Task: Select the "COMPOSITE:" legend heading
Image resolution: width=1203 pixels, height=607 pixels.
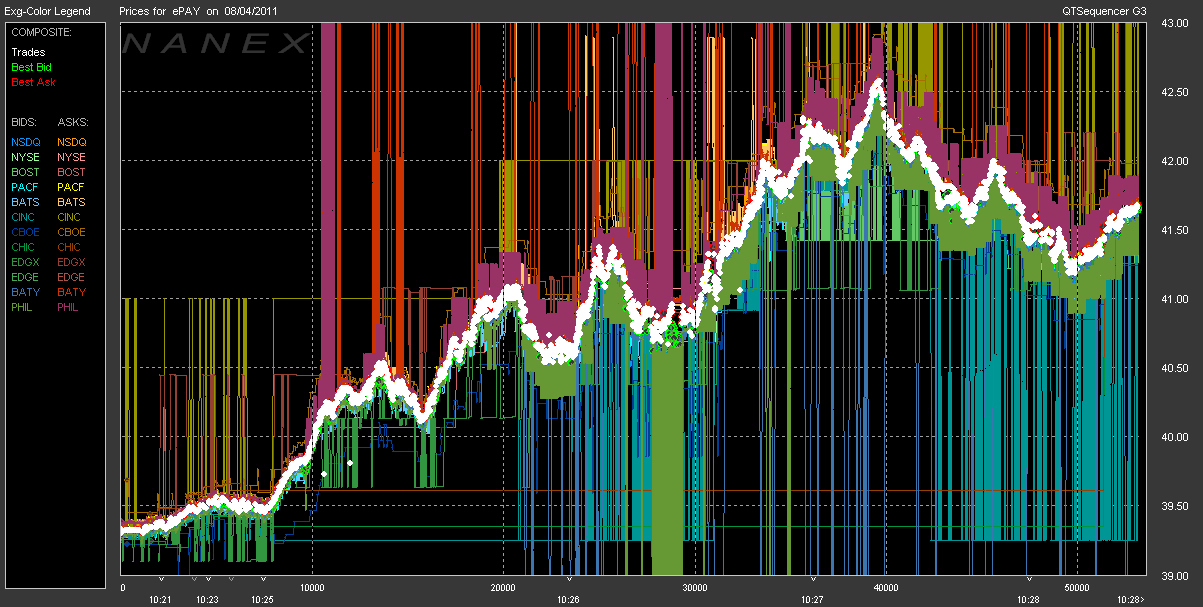Action: (x=40, y=32)
